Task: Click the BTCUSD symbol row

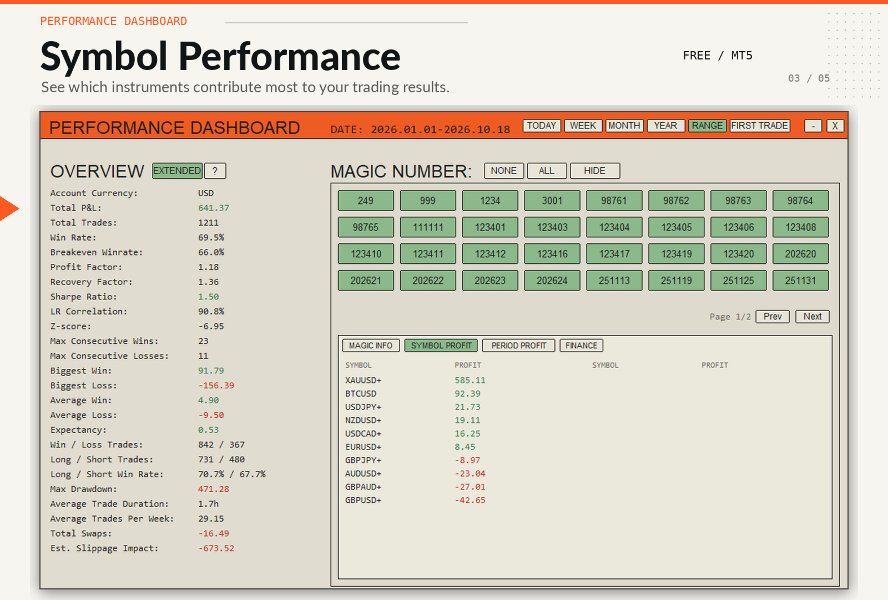Action: click(x=413, y=394)
